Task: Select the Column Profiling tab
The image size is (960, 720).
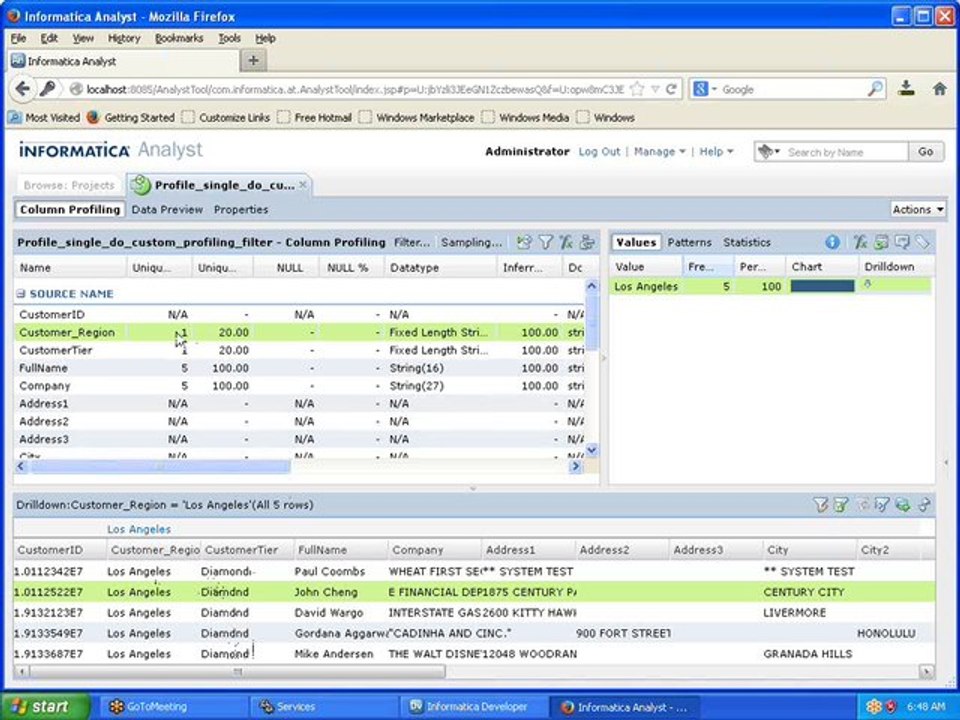Action: coord(70,209)
